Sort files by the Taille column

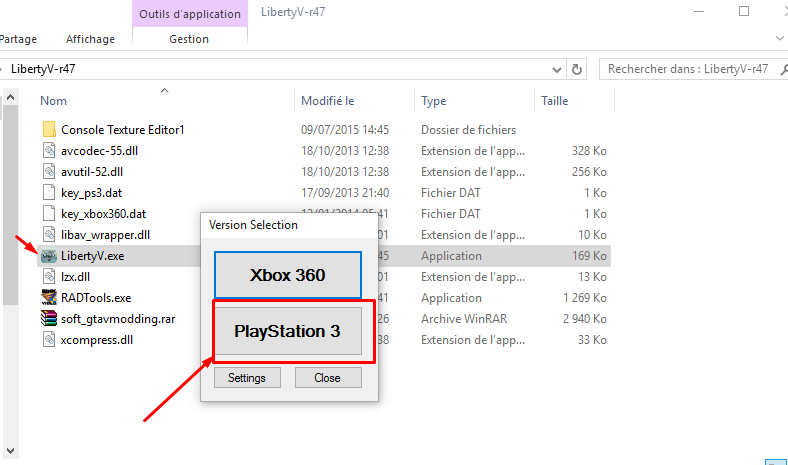pyautogui.click(x=555, y=101)
